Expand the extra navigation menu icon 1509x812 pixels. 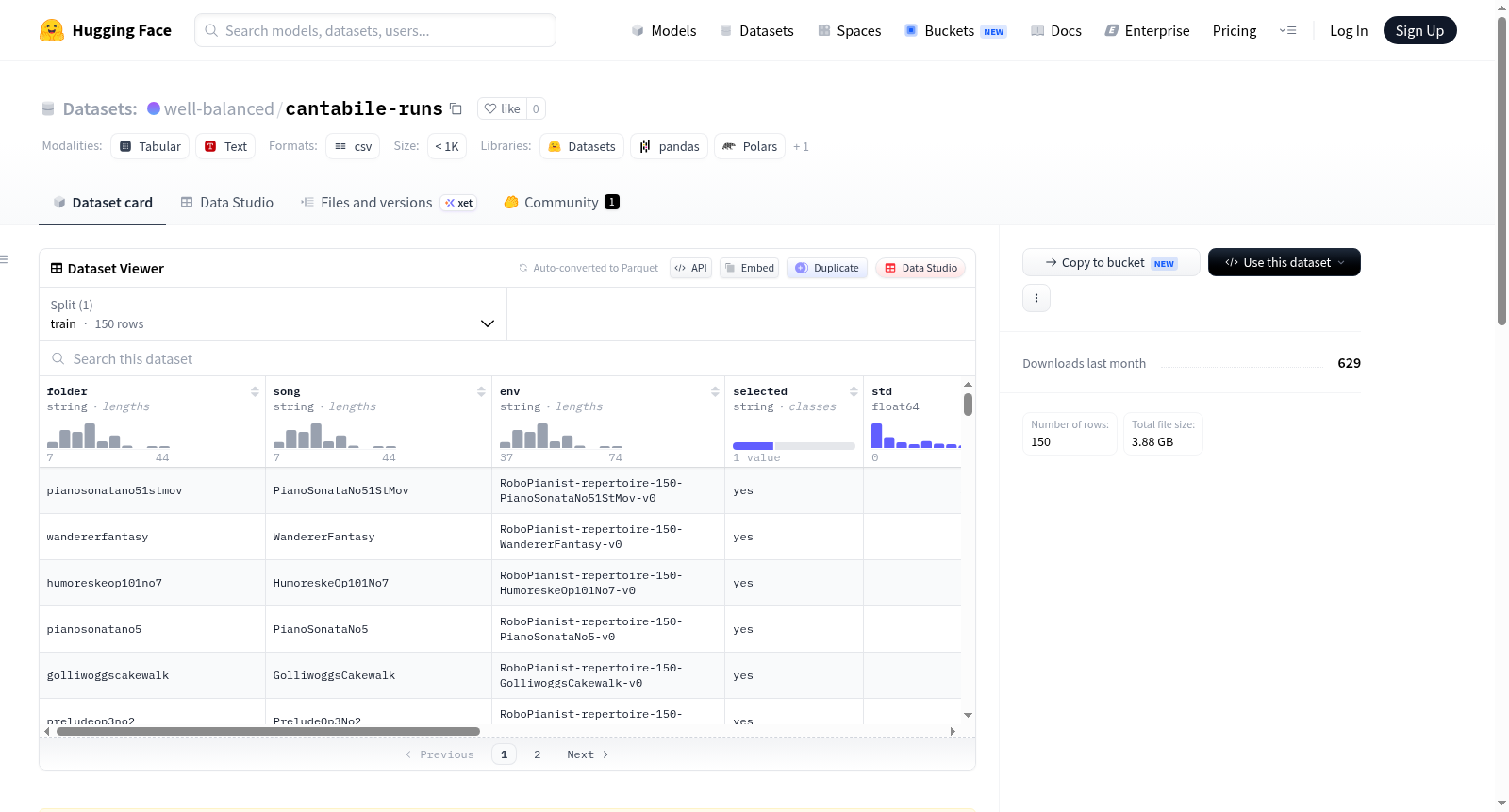pos(1287,30)
